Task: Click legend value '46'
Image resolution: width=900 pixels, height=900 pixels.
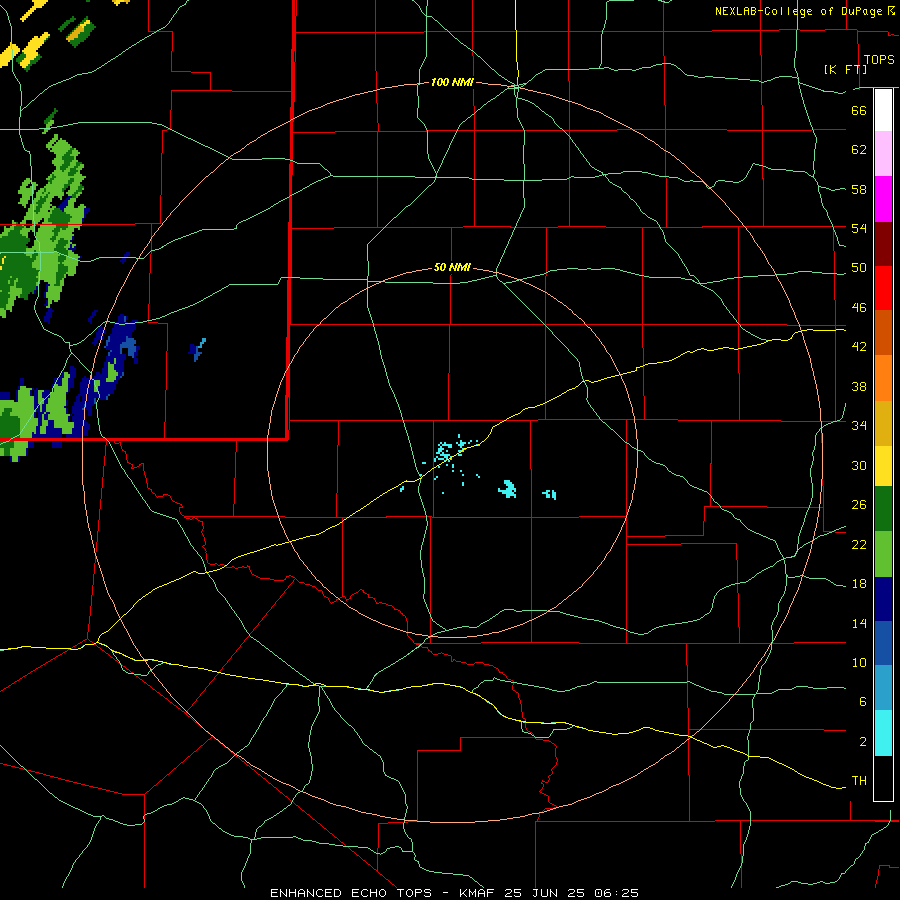Action: pos(859,308)
